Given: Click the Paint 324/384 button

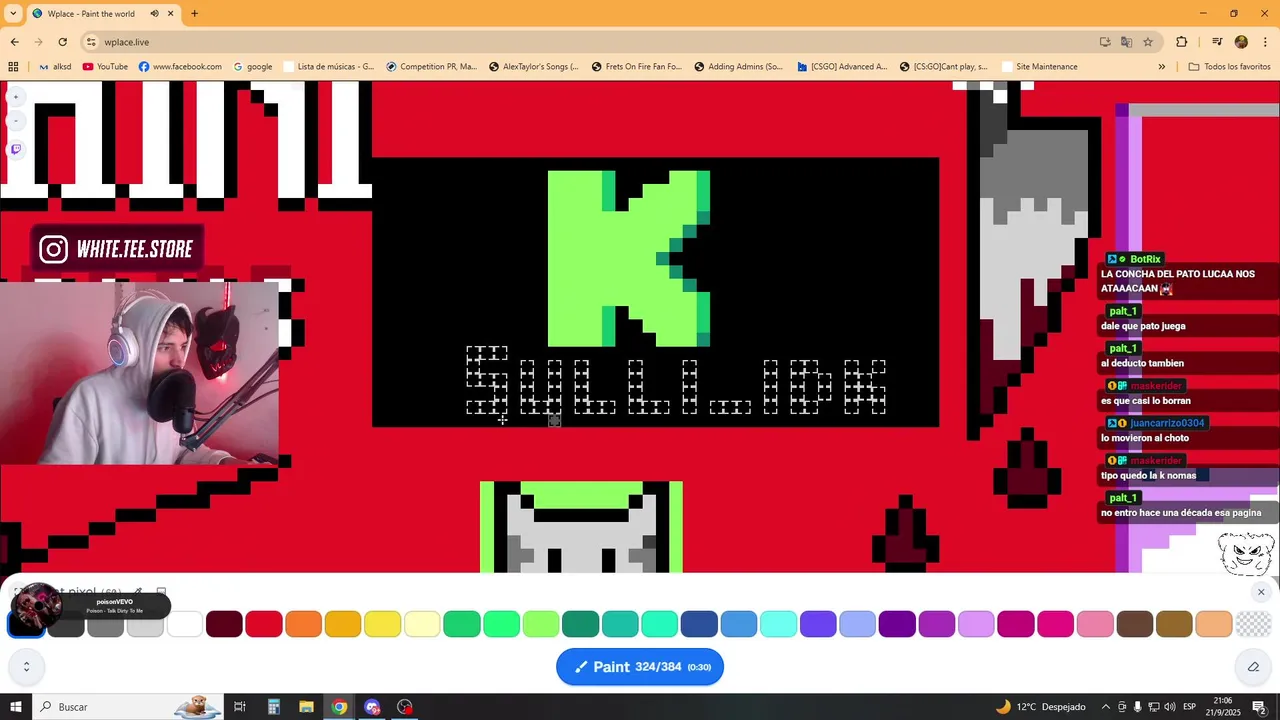Looking at the screenshot, I should (640, 667).
